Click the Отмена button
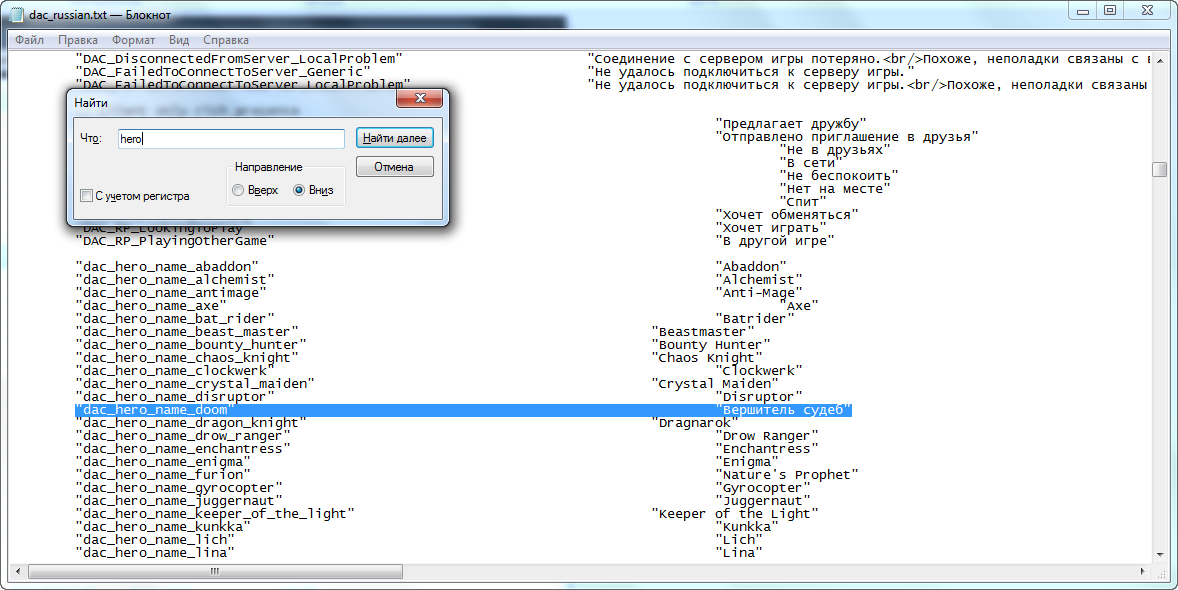Screen dimensions: 1178x590 394,167
